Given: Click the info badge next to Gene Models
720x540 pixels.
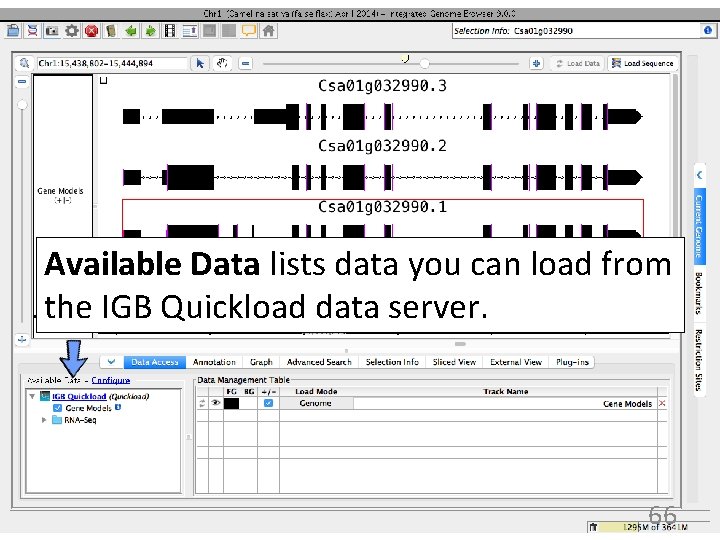Looking at the screenshot, I should 118,407.
